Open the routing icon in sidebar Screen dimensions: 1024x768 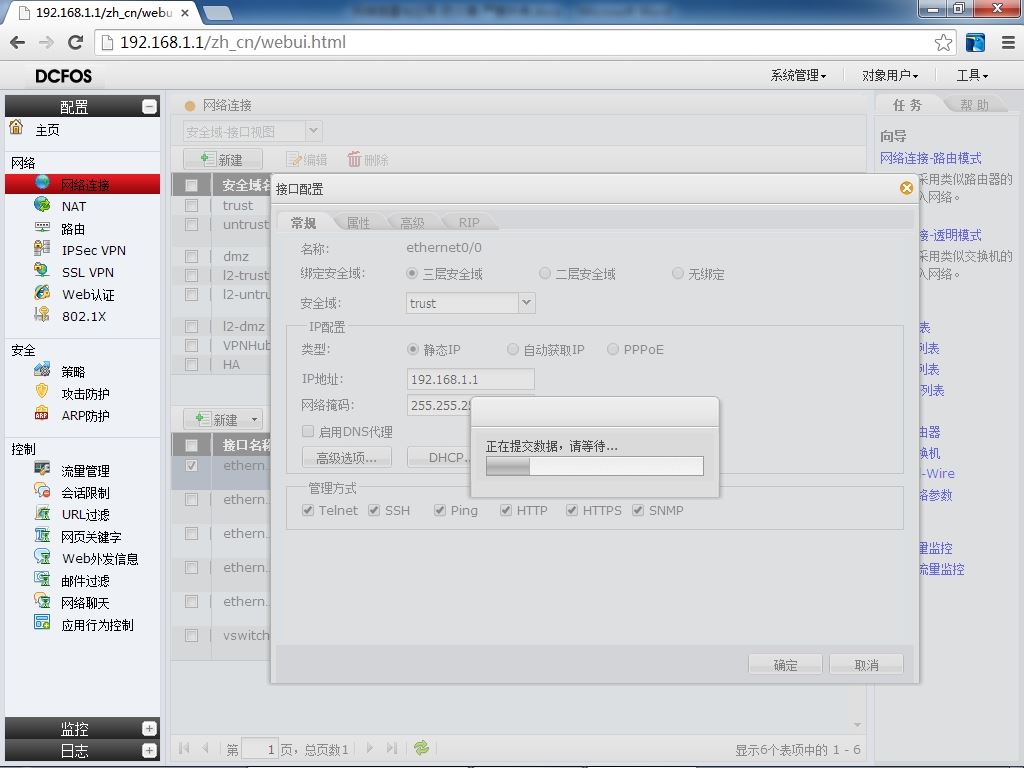[42, 227]
